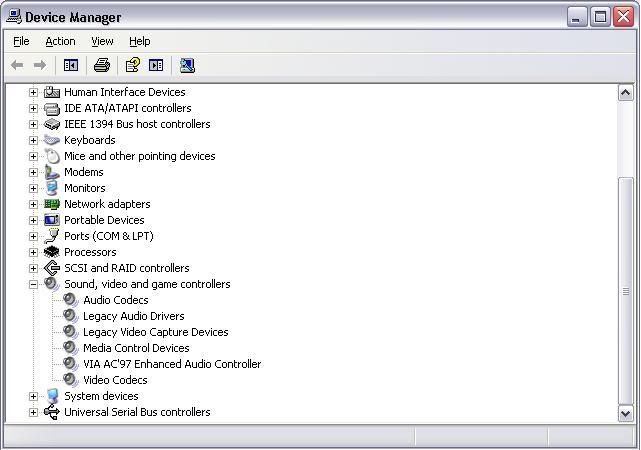
Task: Click Scan for hardware changes icon
Action: (x=187, y=65)
